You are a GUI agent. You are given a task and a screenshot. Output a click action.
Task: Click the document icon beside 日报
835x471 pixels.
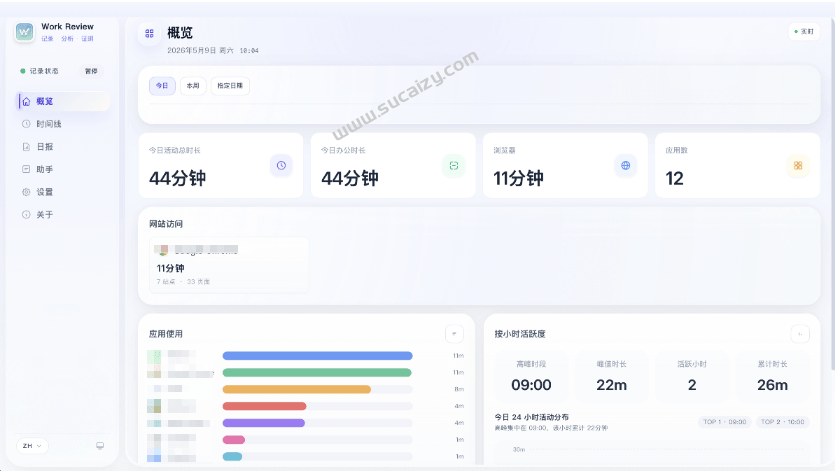26,147
